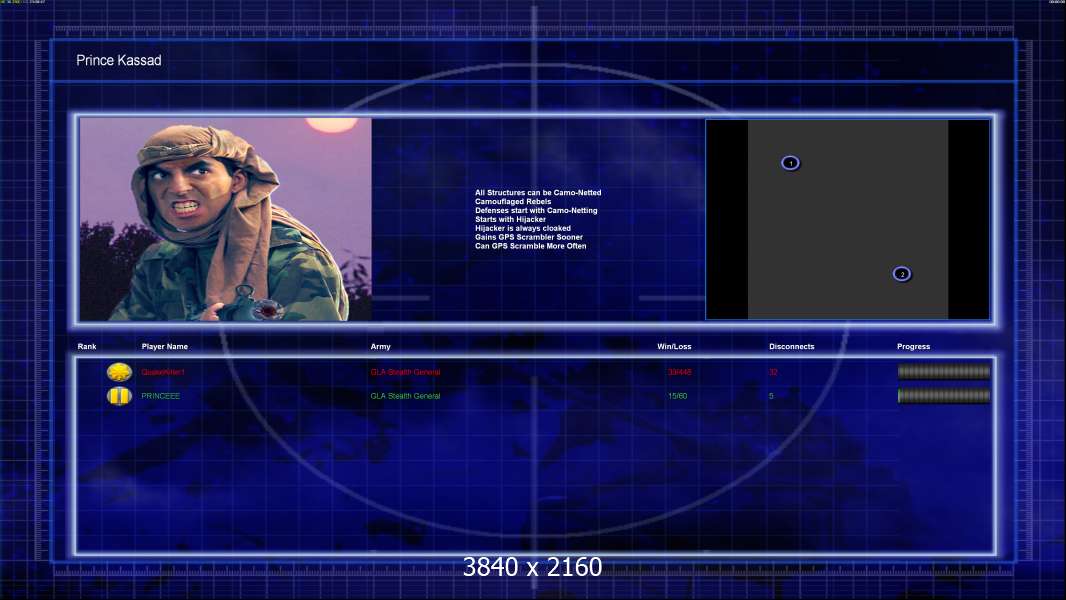The image size is (1066, 600).
Task: Click the Prince Kassad portrait image
Action: tap(226, 219)
